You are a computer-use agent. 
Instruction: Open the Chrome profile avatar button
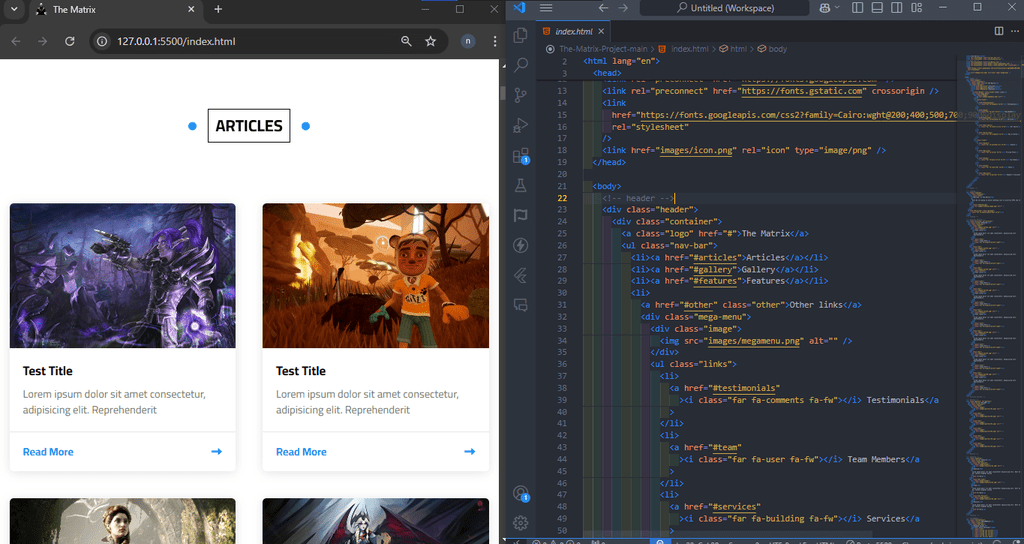468,41
